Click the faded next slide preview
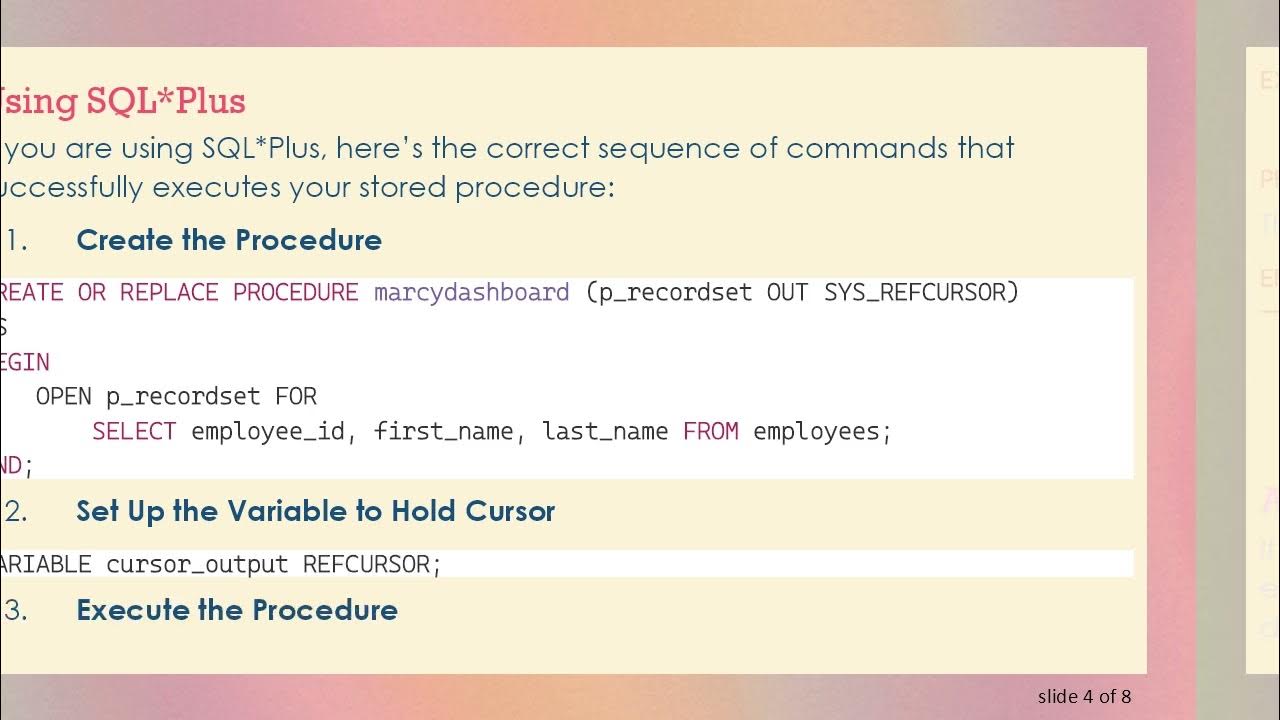 (x=1262, y=360)
